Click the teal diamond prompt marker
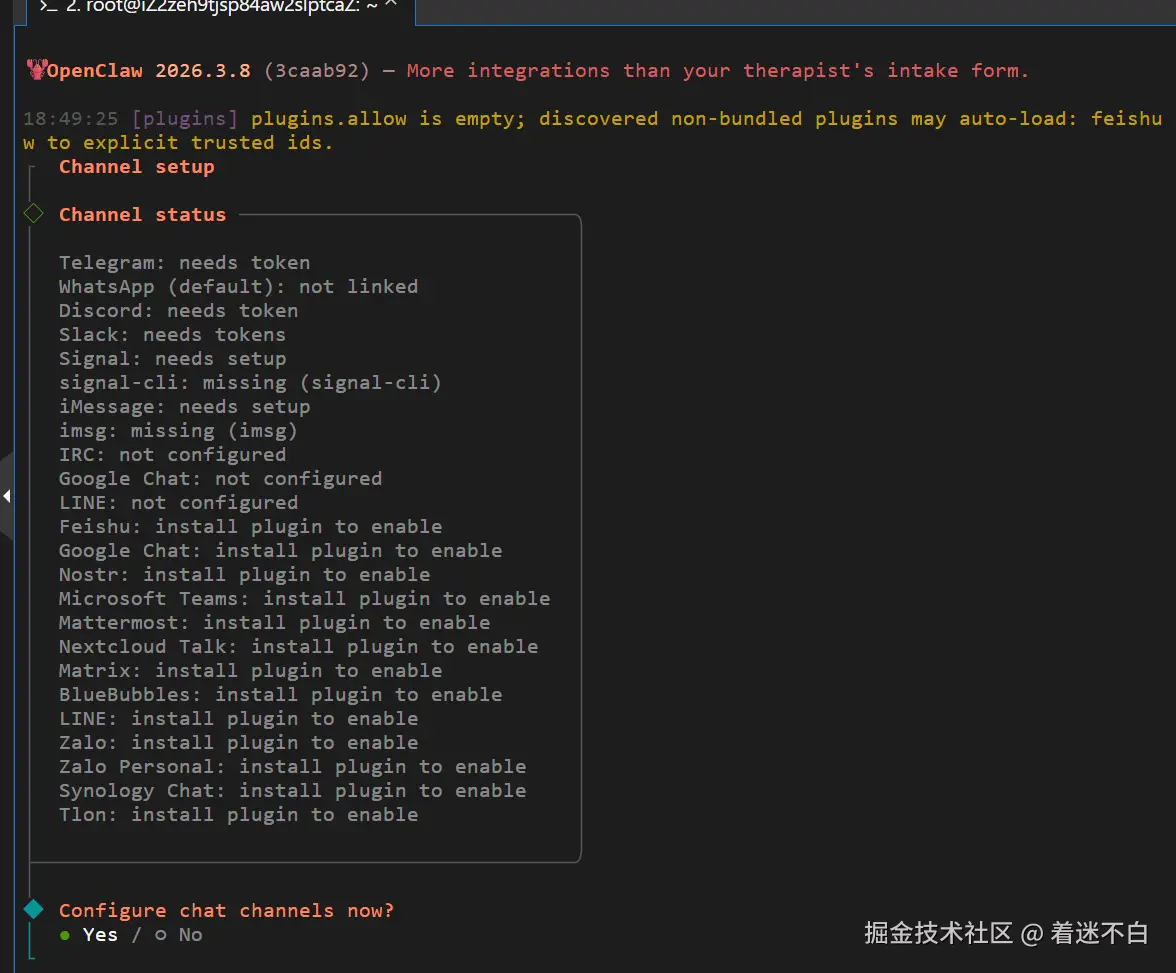 pyautogui.click(x=33, y=909)
